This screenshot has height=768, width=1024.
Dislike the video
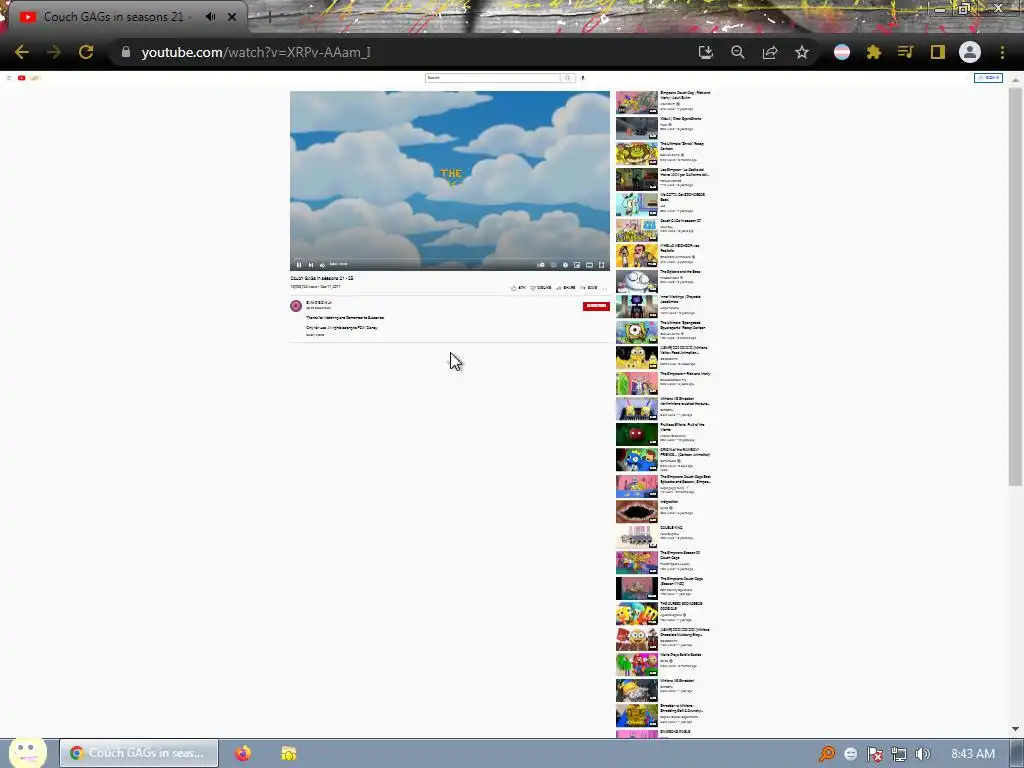pyautogui.click(x=541, y=287)
